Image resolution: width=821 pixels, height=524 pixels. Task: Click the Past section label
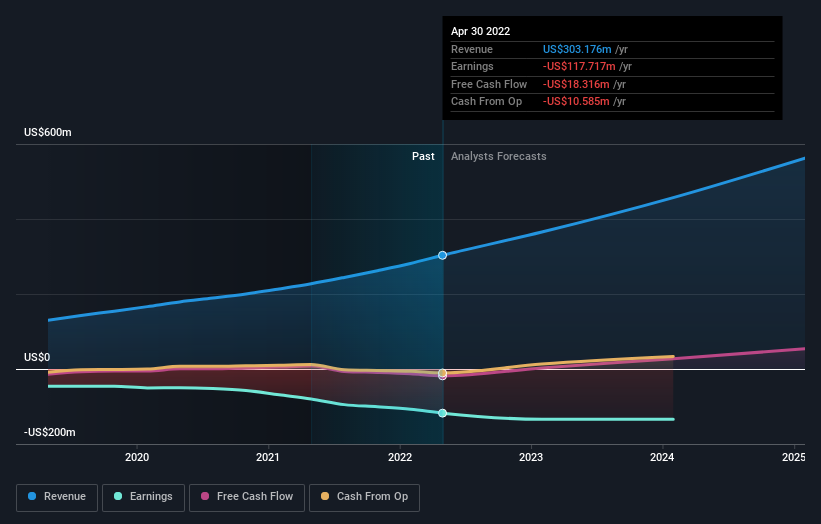pyautogui.click(x=423, y=156)
